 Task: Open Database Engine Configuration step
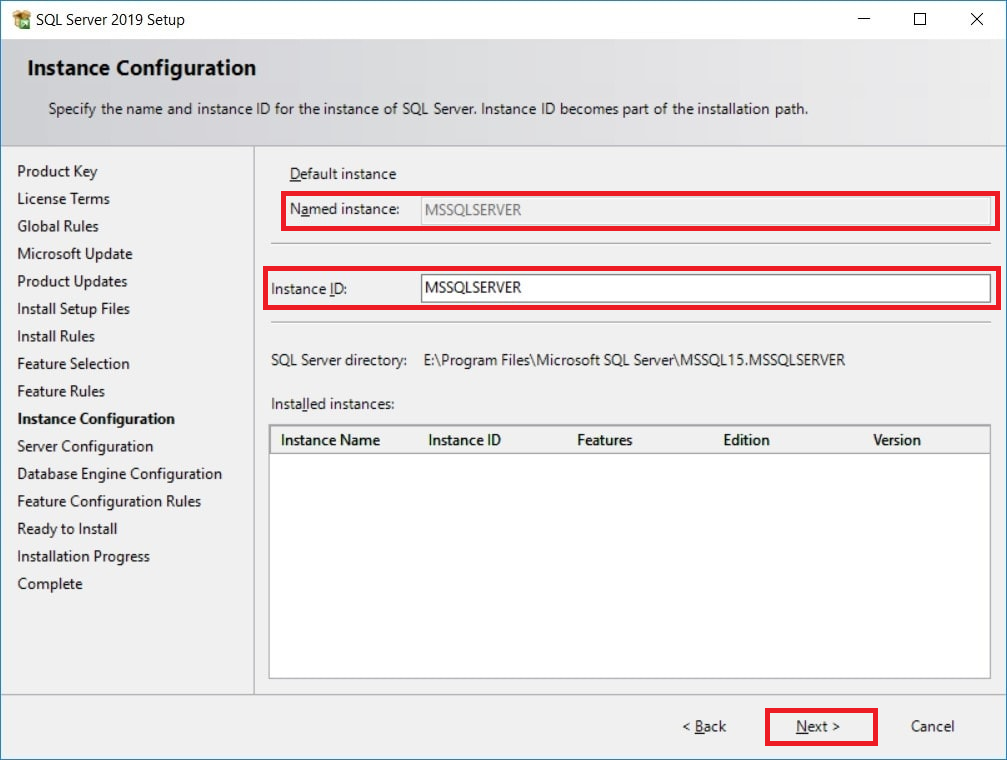click(119, 474)
